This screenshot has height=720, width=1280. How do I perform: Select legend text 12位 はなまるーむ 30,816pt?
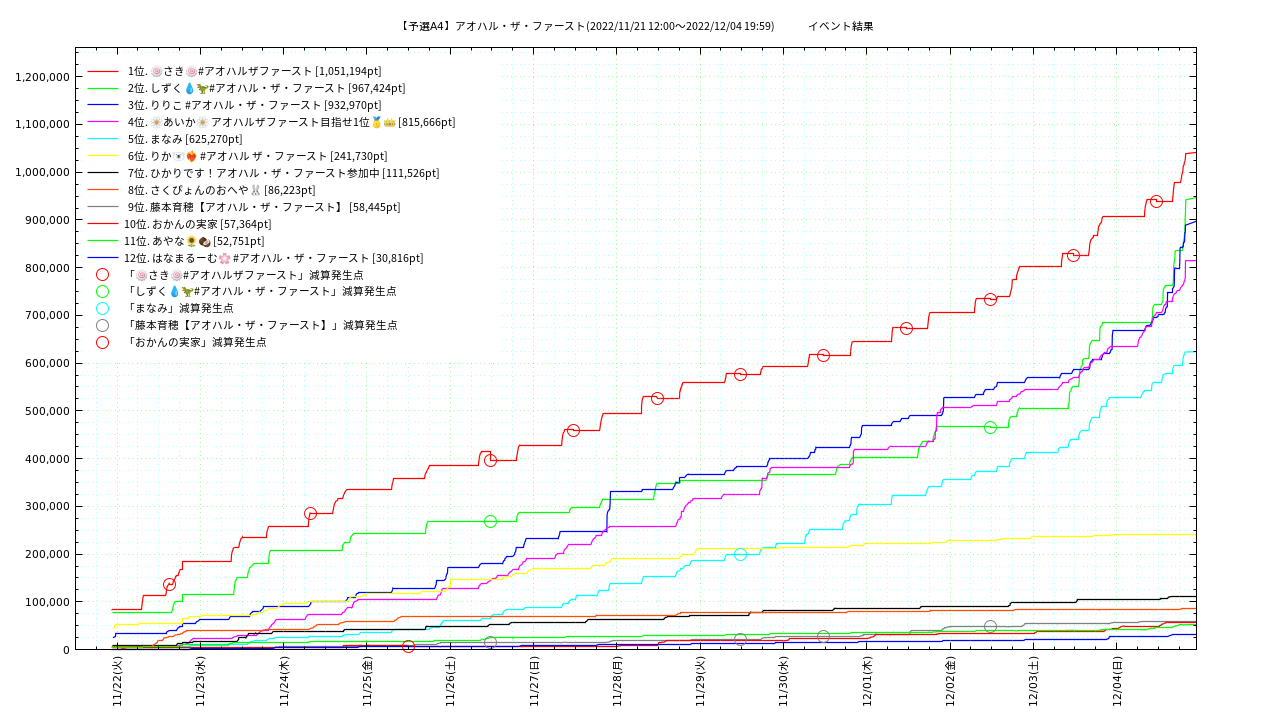pos(274,258)
